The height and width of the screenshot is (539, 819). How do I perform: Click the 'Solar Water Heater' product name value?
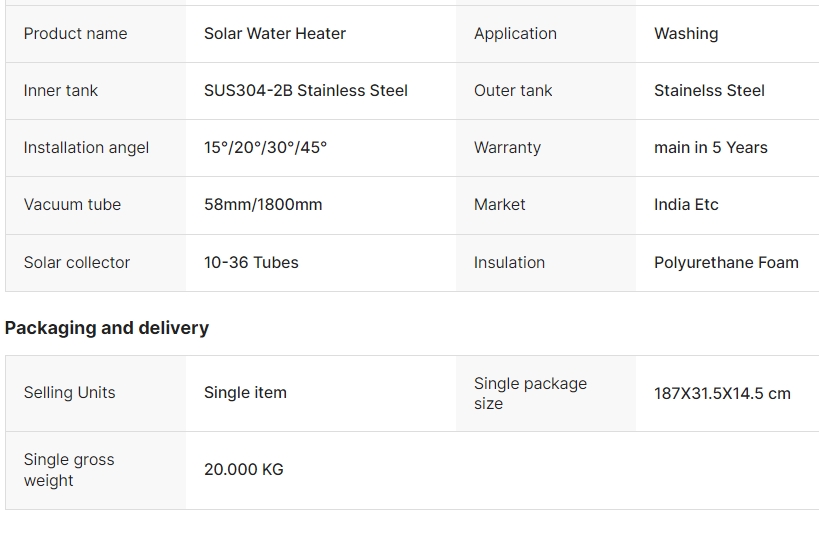click(275, 33)
